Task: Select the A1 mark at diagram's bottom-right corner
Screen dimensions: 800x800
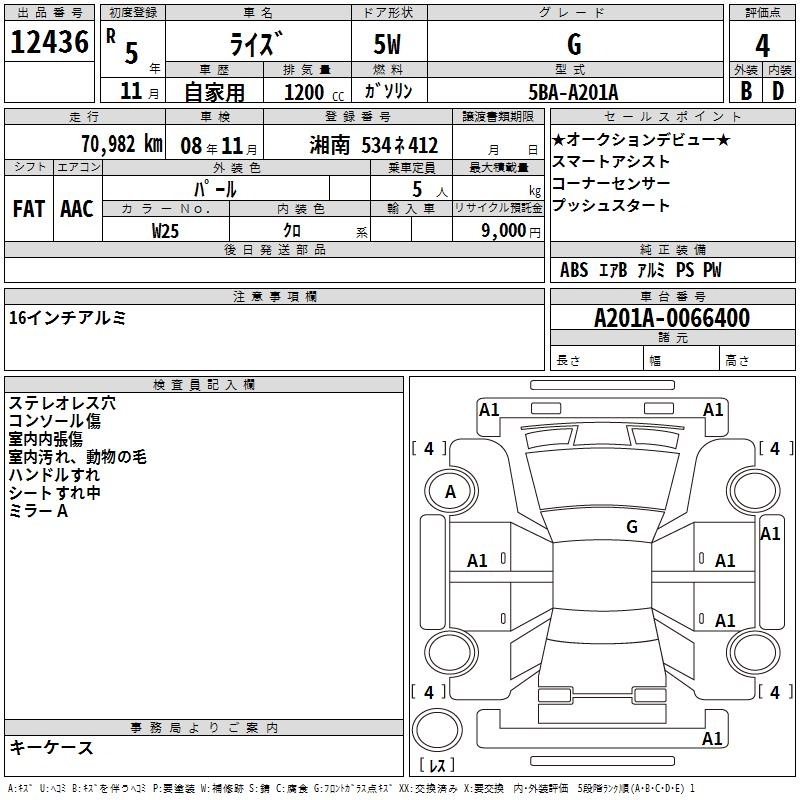Action: [x=712, y=739]
